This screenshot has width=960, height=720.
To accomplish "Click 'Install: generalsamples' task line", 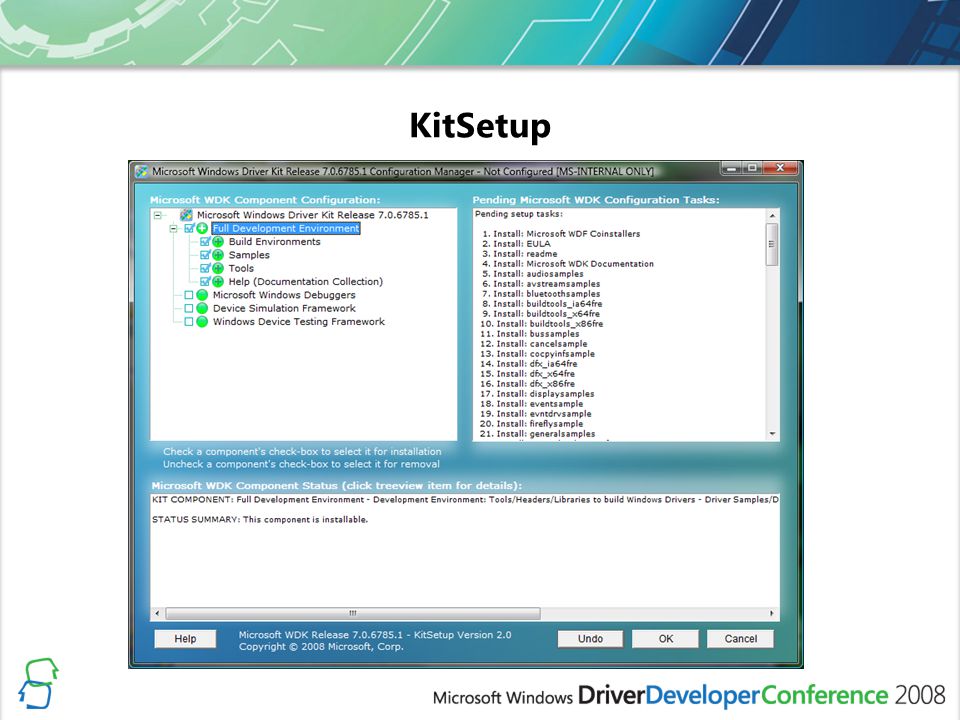I will 538,433.
